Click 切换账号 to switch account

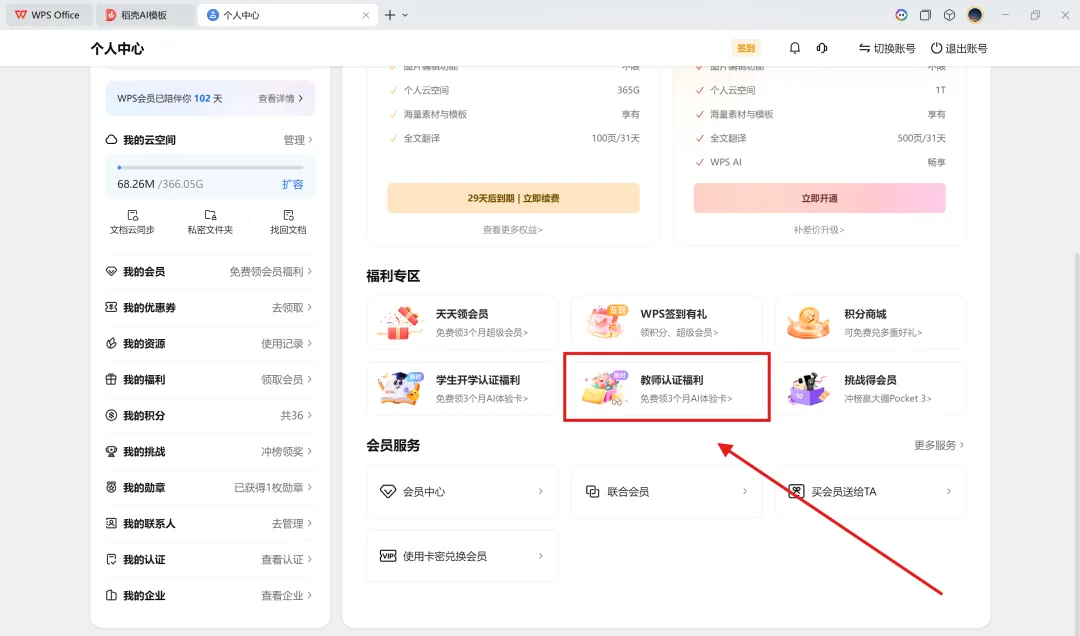click(x=886, y=48)
